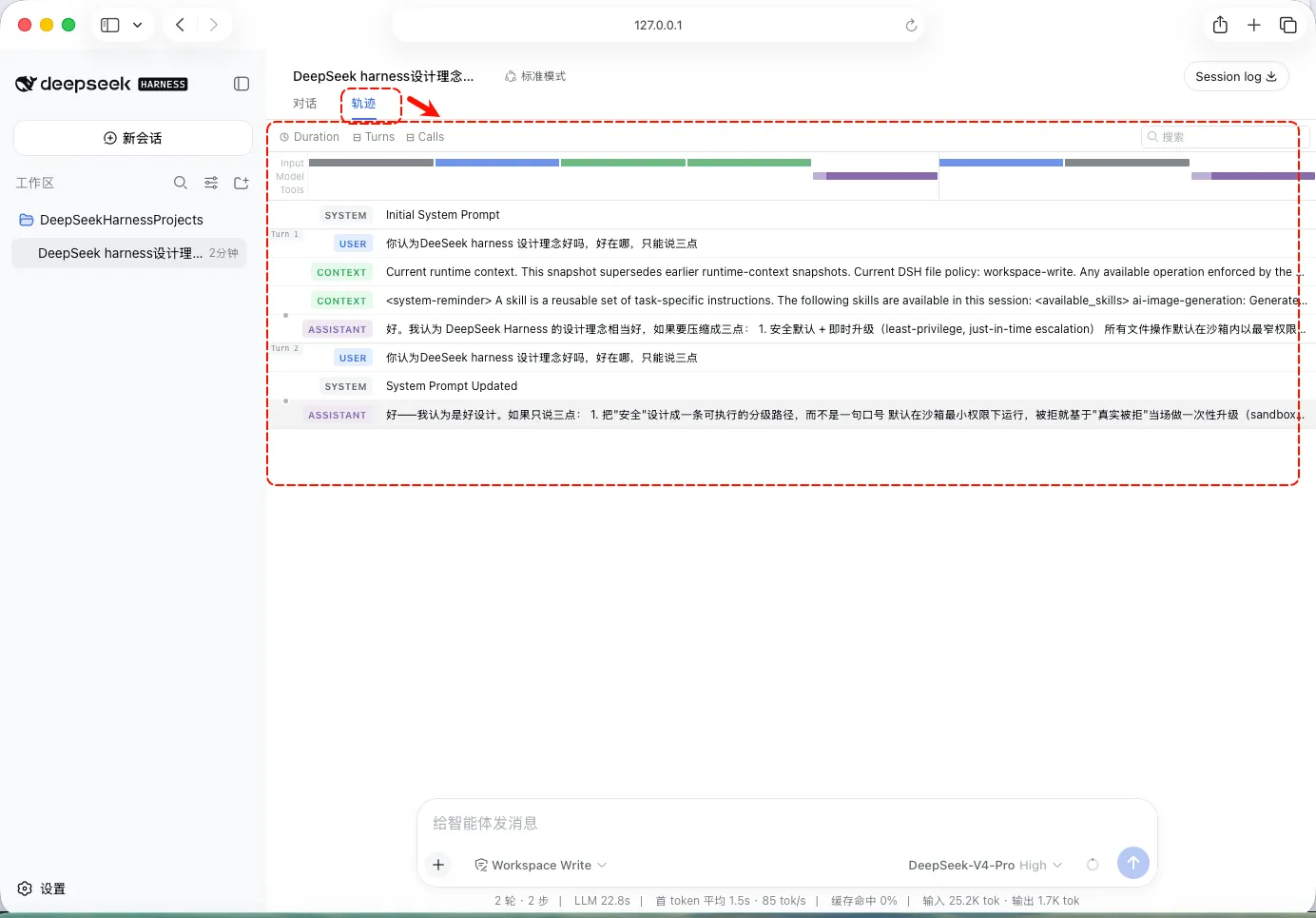
Task: Click the Turn 1 label
Action: tap(285, 234)
